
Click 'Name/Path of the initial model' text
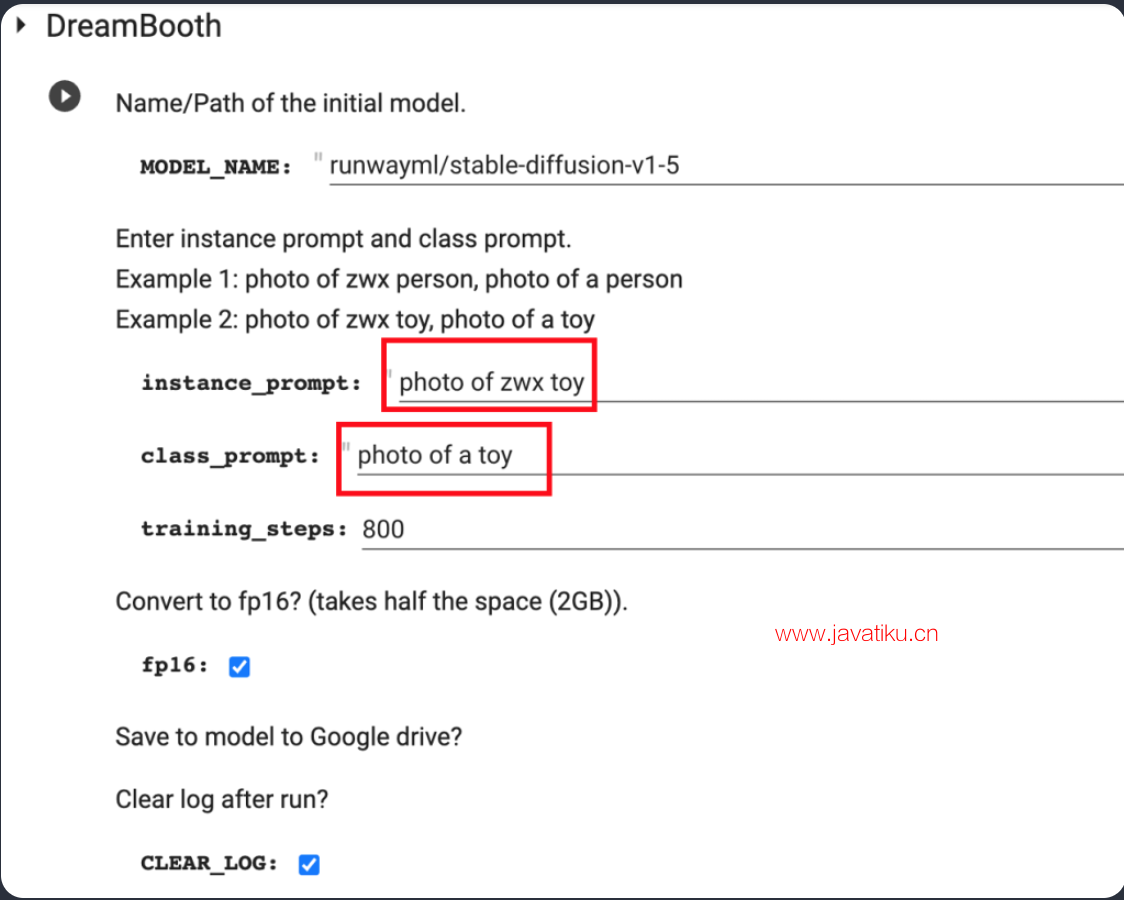(x=290, y=103)
